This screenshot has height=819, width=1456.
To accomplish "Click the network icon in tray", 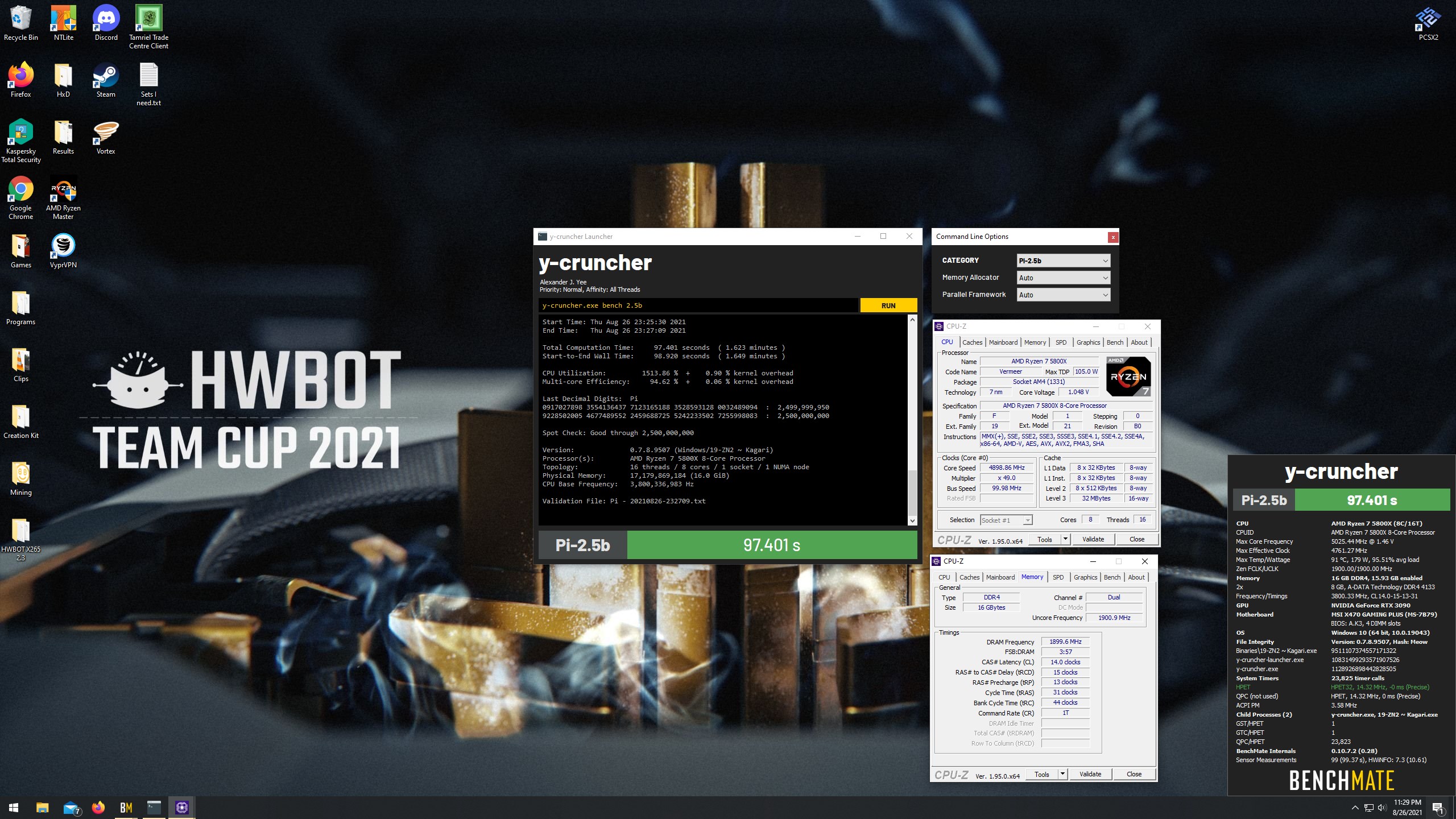I will click(1368, 807).
